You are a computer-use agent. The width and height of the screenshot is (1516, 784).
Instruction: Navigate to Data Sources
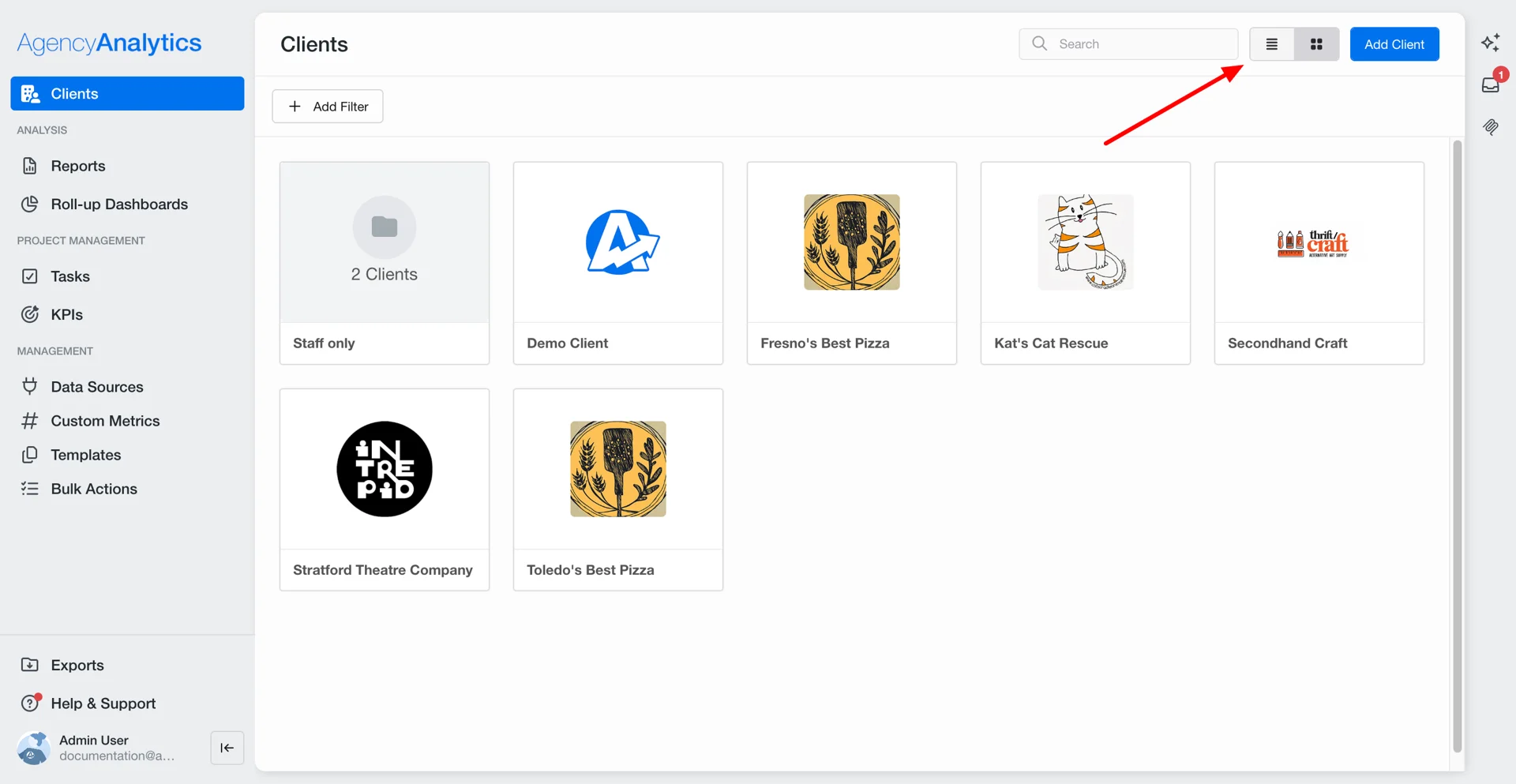(127, 387)
